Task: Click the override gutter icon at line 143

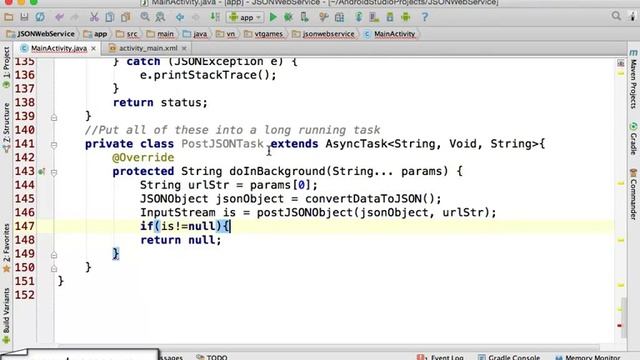Action: point(41,172)
